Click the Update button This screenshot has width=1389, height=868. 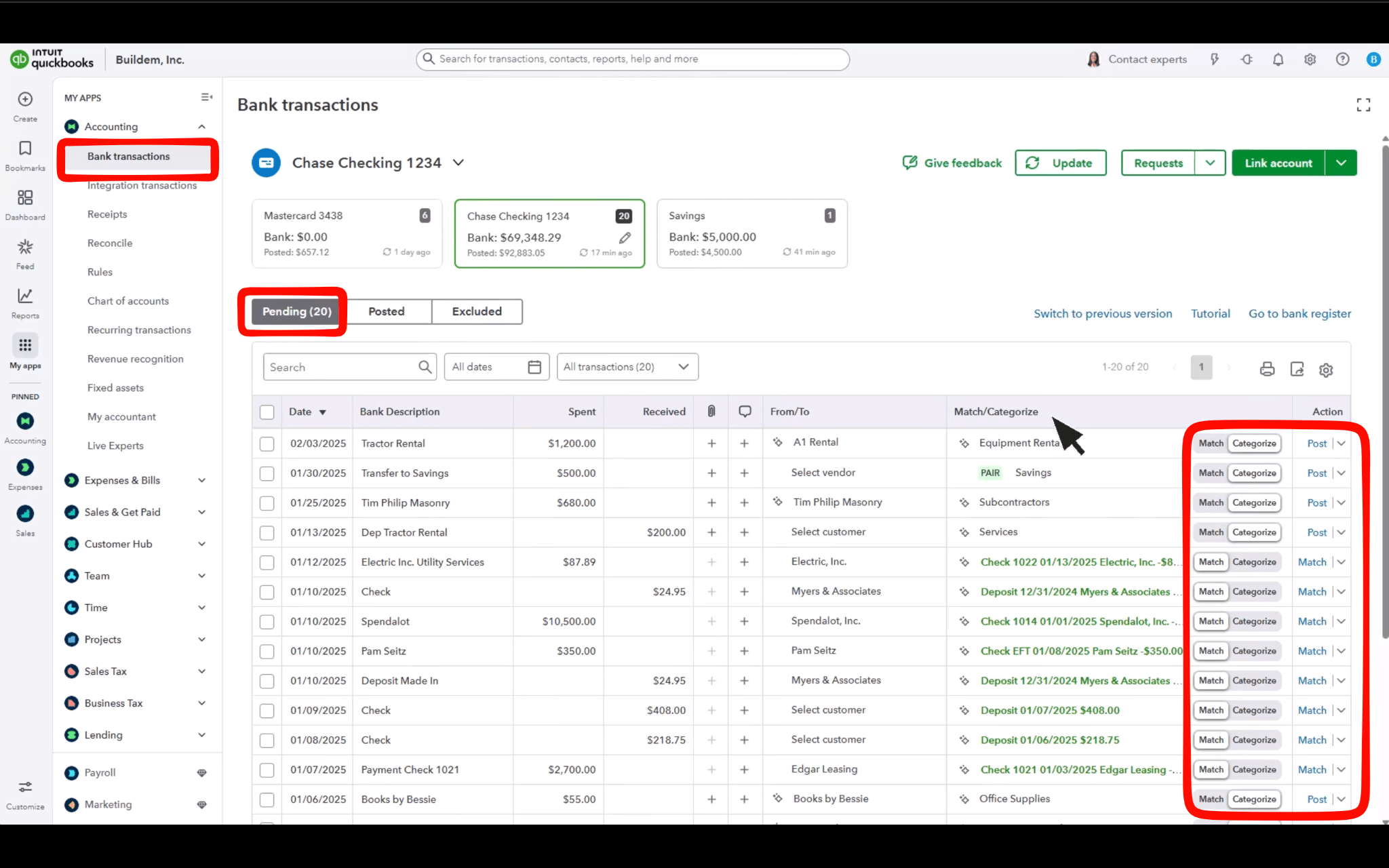(1061, 163)
